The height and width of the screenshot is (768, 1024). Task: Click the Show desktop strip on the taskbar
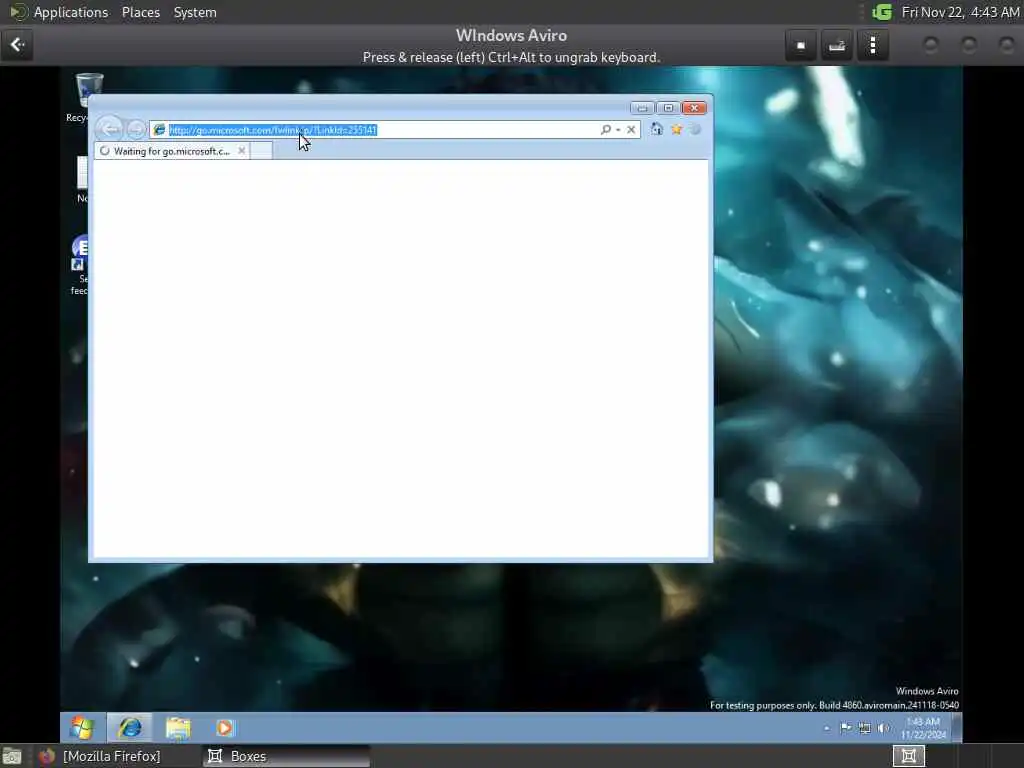pos(957,728)
